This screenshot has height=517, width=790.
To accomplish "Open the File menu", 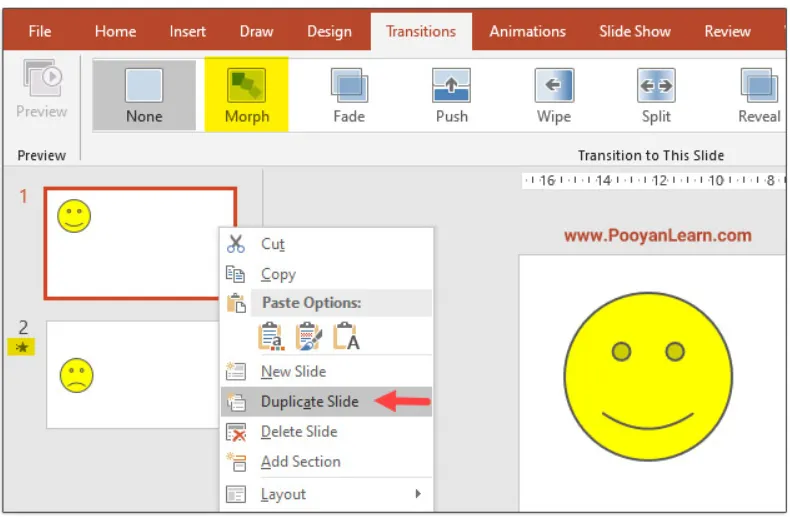I will coord(40,31).
